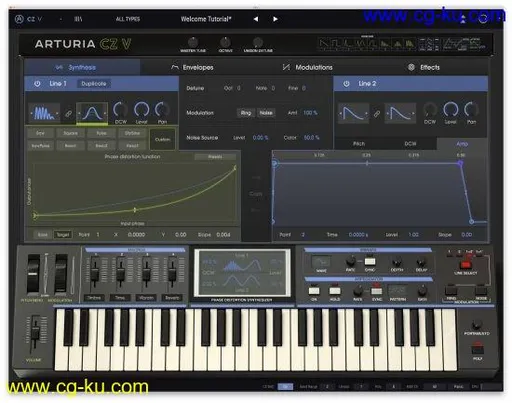The image size is (512, 403).
Task: Open the Amp envelope tab
Action: tap(462, 144)
